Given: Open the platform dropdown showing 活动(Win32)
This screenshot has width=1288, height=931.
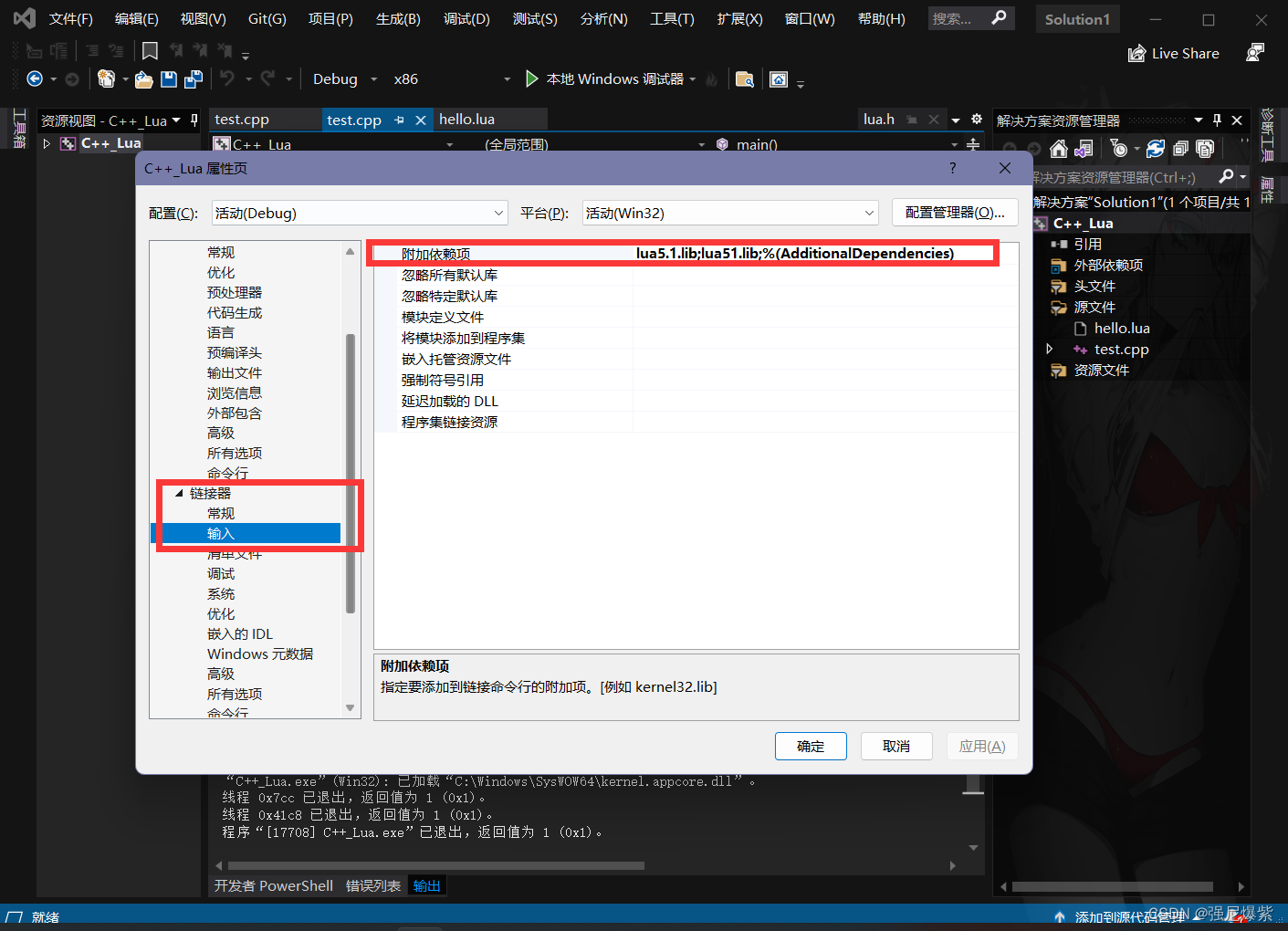Looking at the screenshot, I should click(730, 213).
